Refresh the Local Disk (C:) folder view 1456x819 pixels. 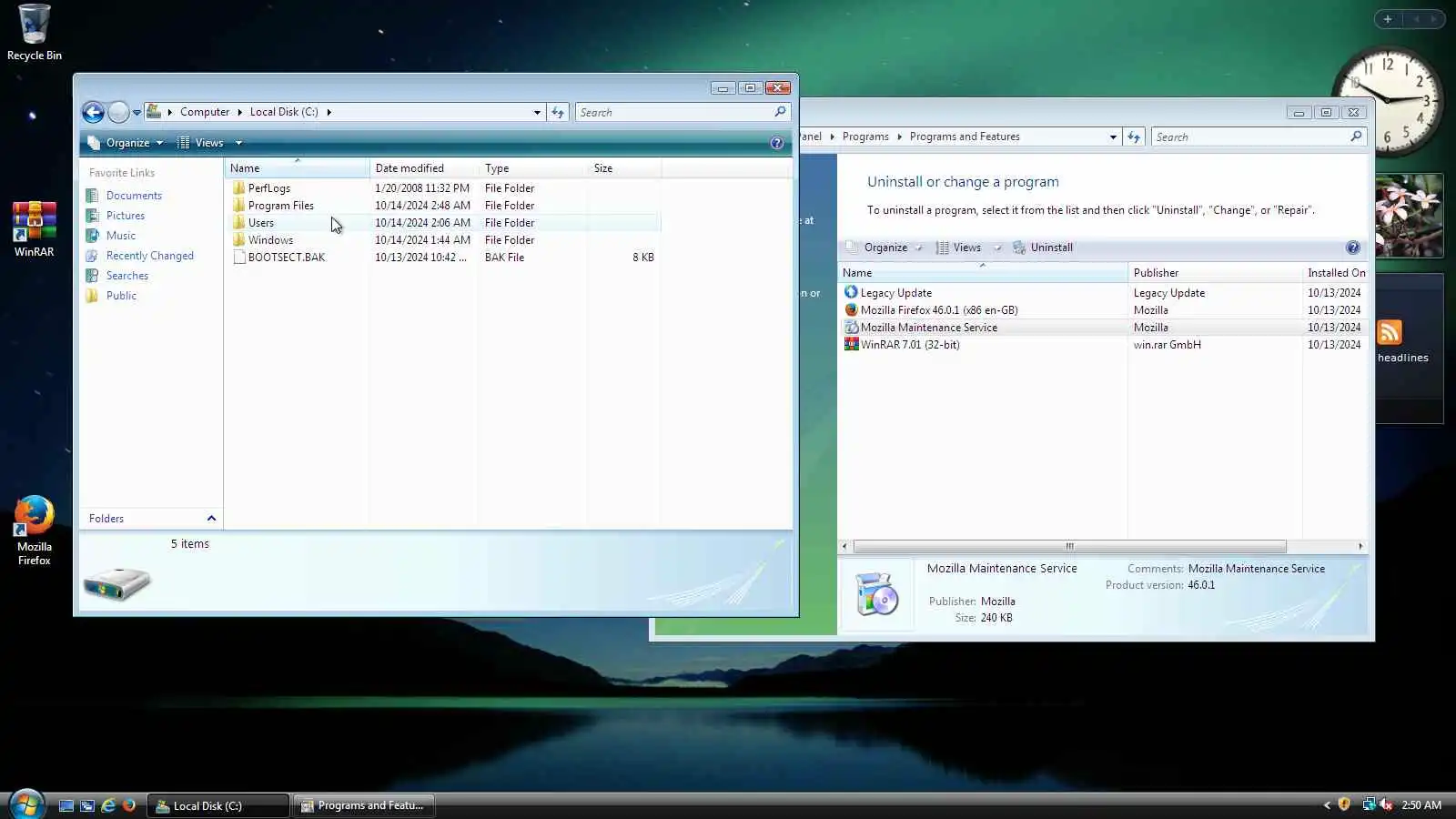coord(558,112)
